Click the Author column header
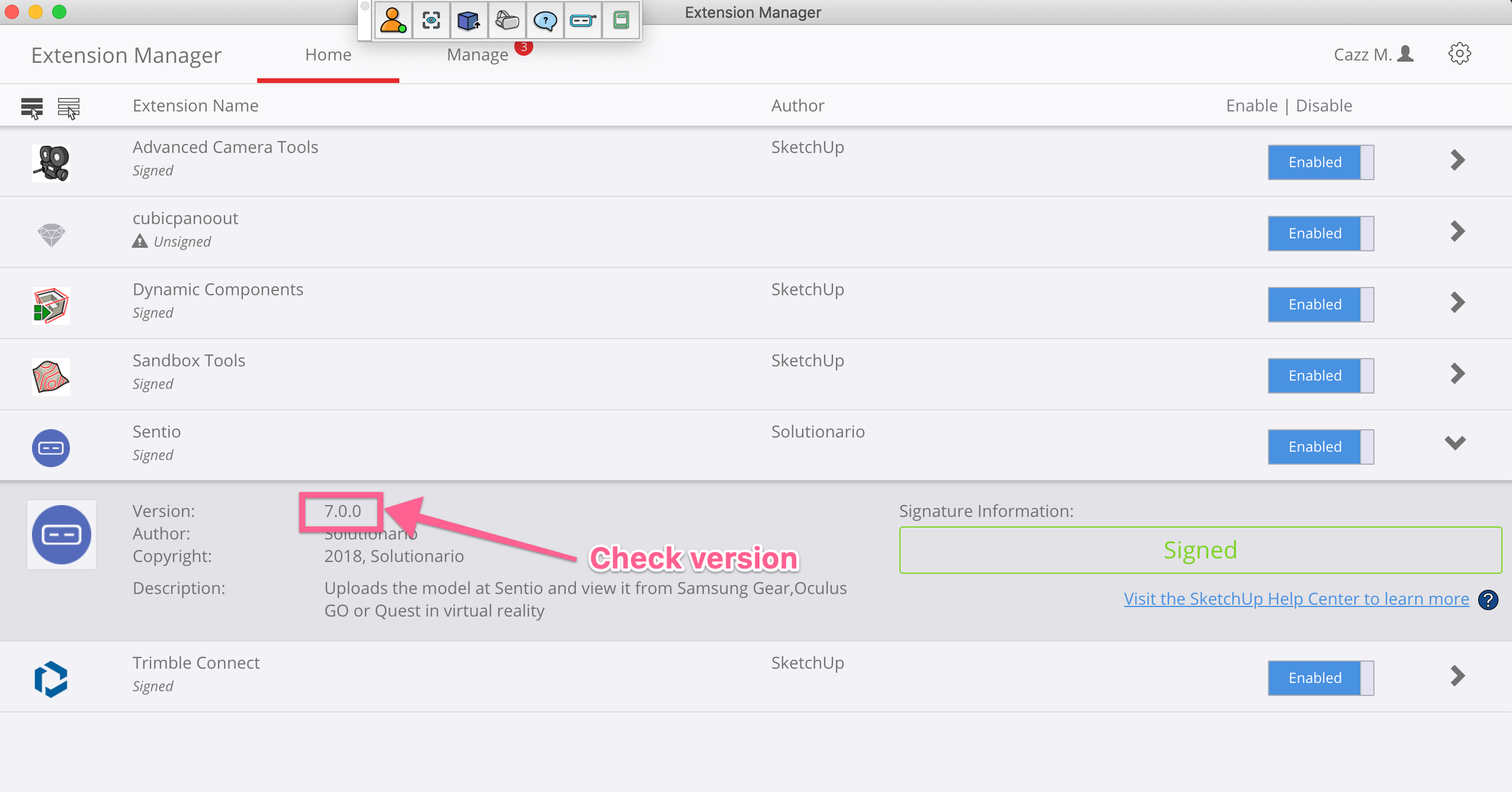This screenshot has height=792, width=1512. pos(797,106)
